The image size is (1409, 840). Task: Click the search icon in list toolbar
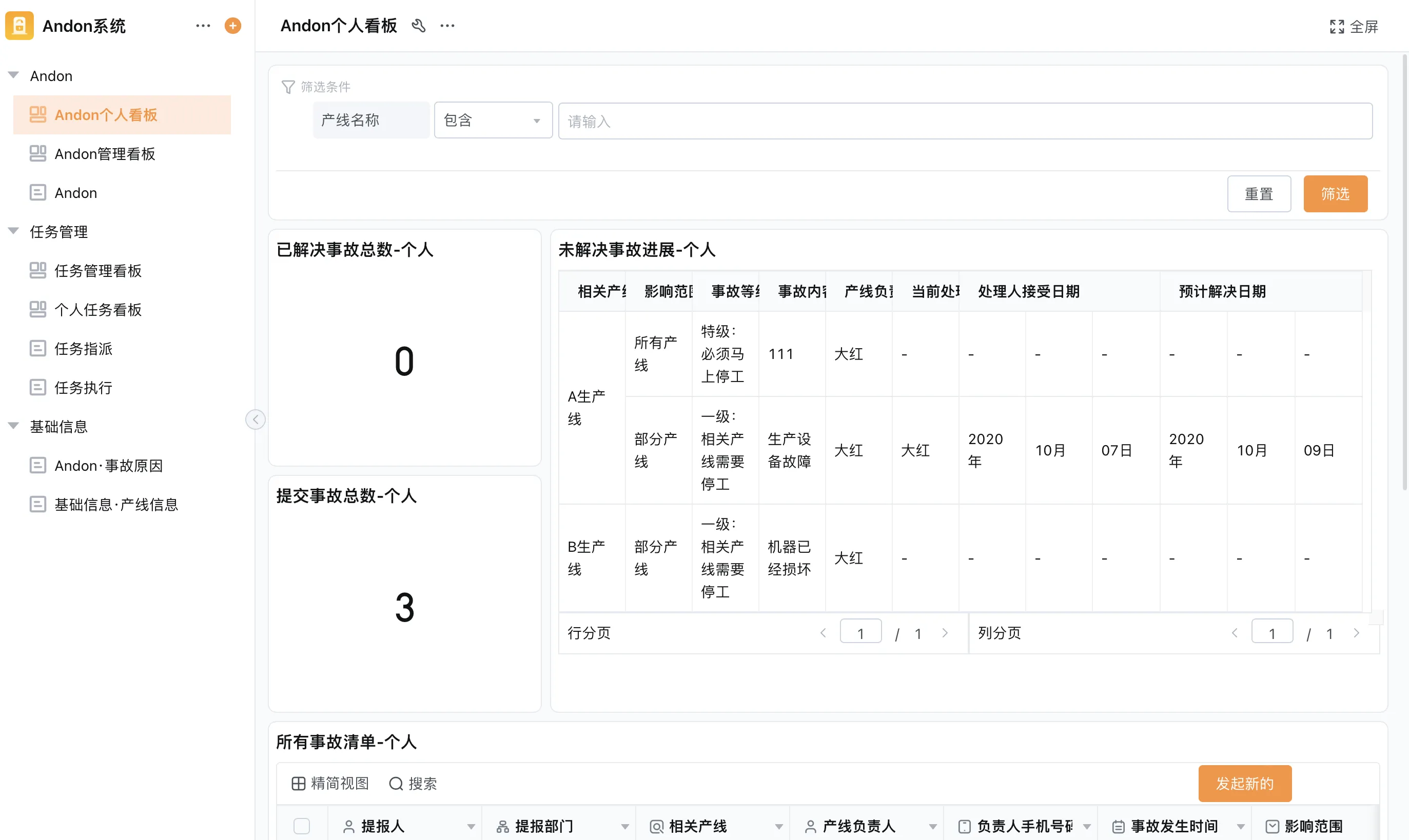pyautogui.click(x=396, y=784)
